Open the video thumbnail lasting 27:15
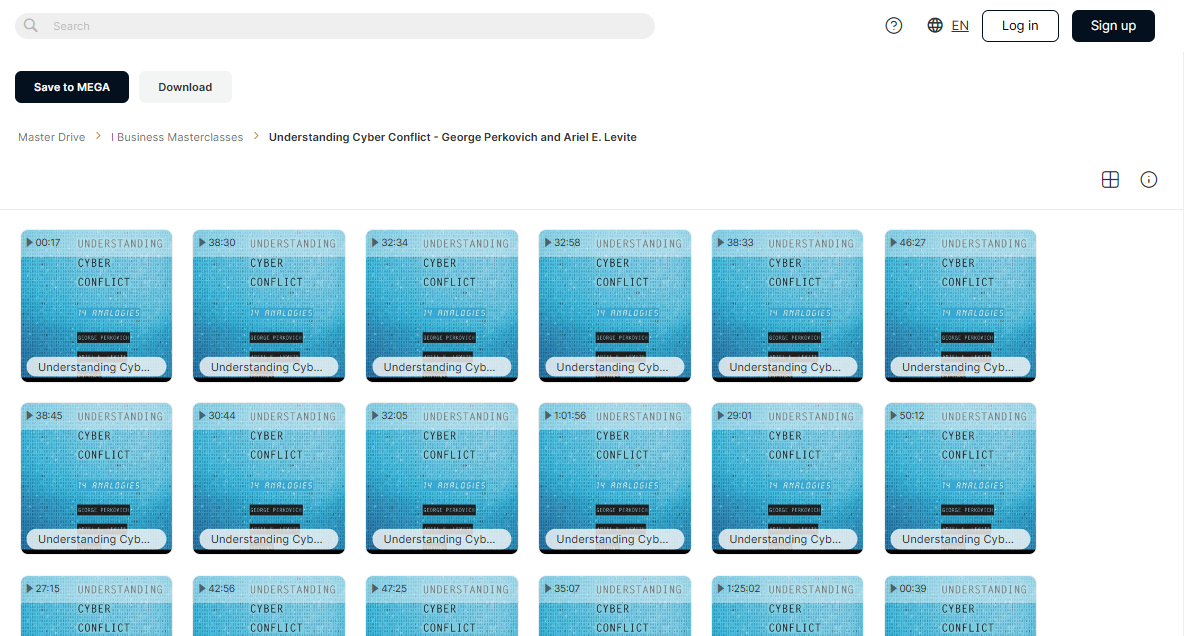Viewport: 1184px width, 636px height. 97,606
